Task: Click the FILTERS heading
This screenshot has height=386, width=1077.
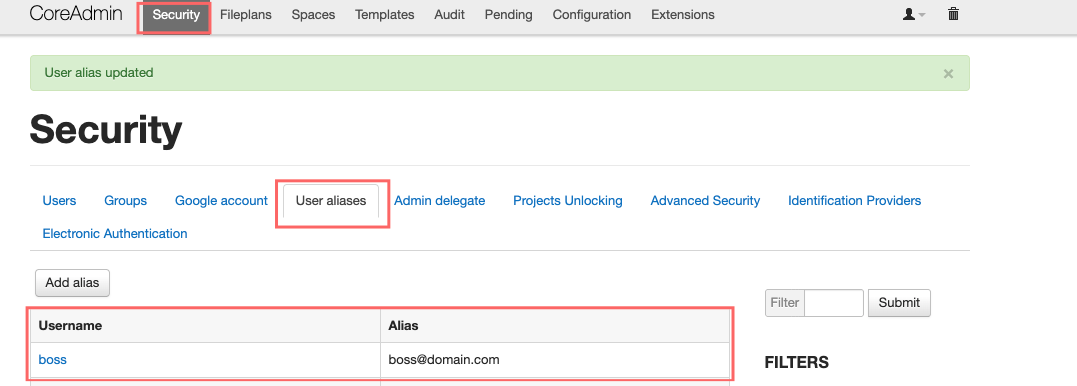Action: pyautogui.click(x=797, y=363)
